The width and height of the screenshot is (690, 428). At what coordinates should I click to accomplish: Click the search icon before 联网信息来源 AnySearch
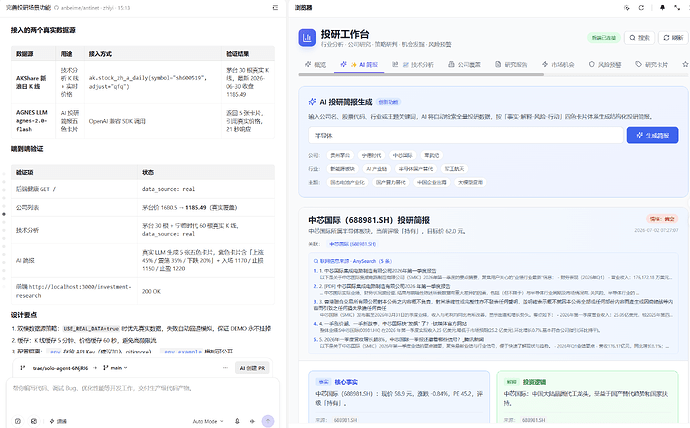click(x=316, y=261)
